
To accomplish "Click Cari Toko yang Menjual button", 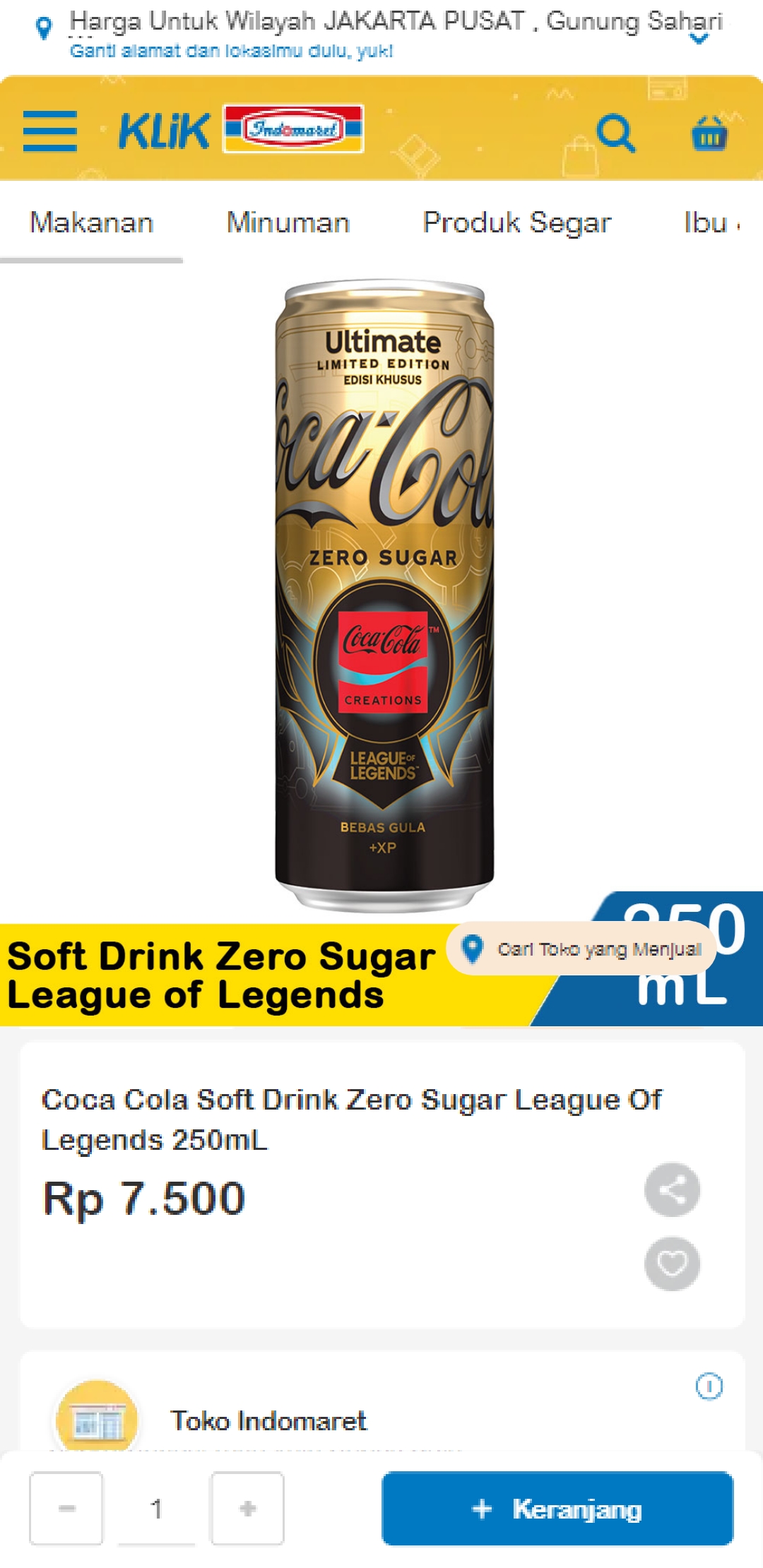I will click(x=582, y=949).
